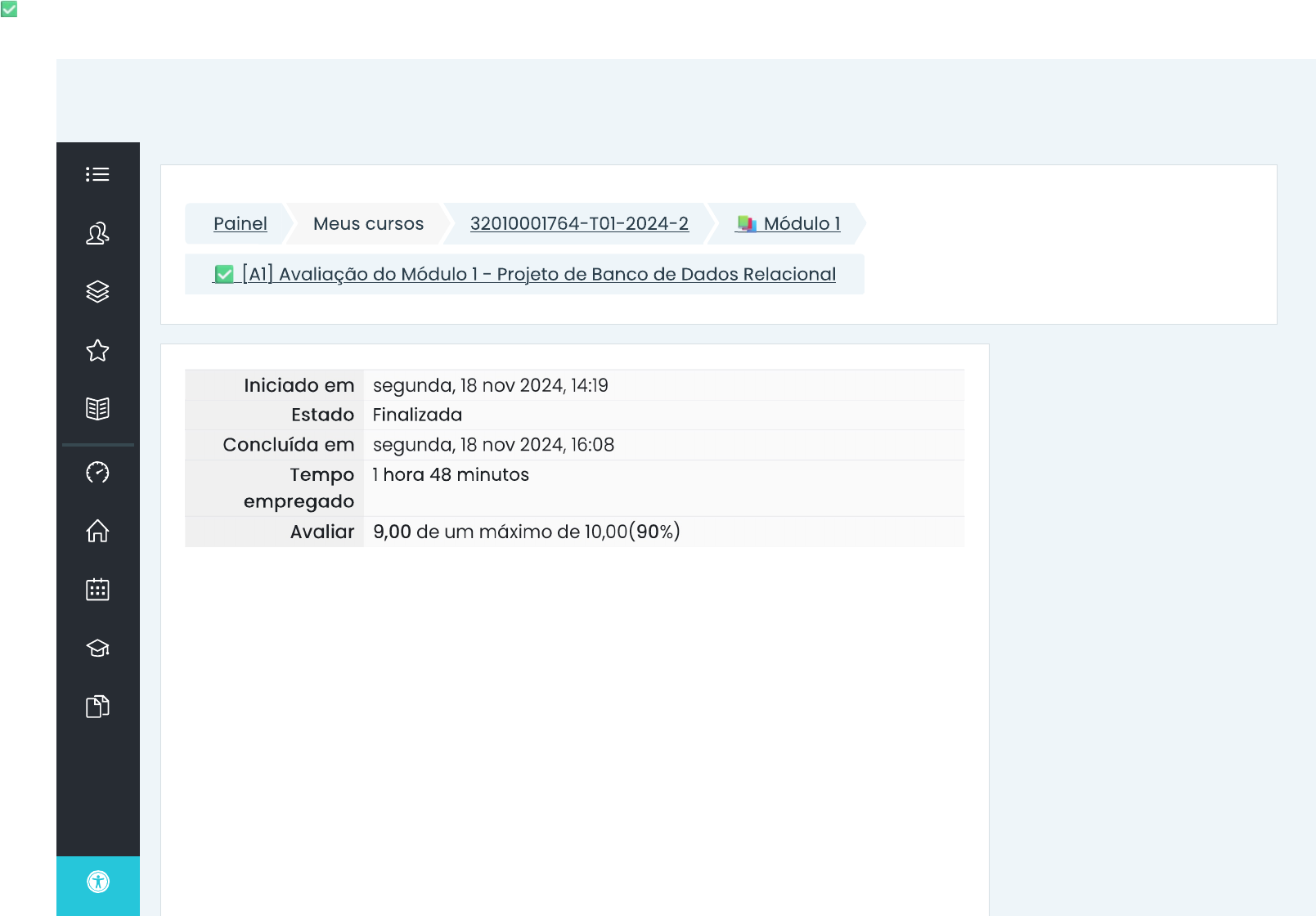
Task: Open the documents copy icon in sidebar
Action: pos(97,707)
